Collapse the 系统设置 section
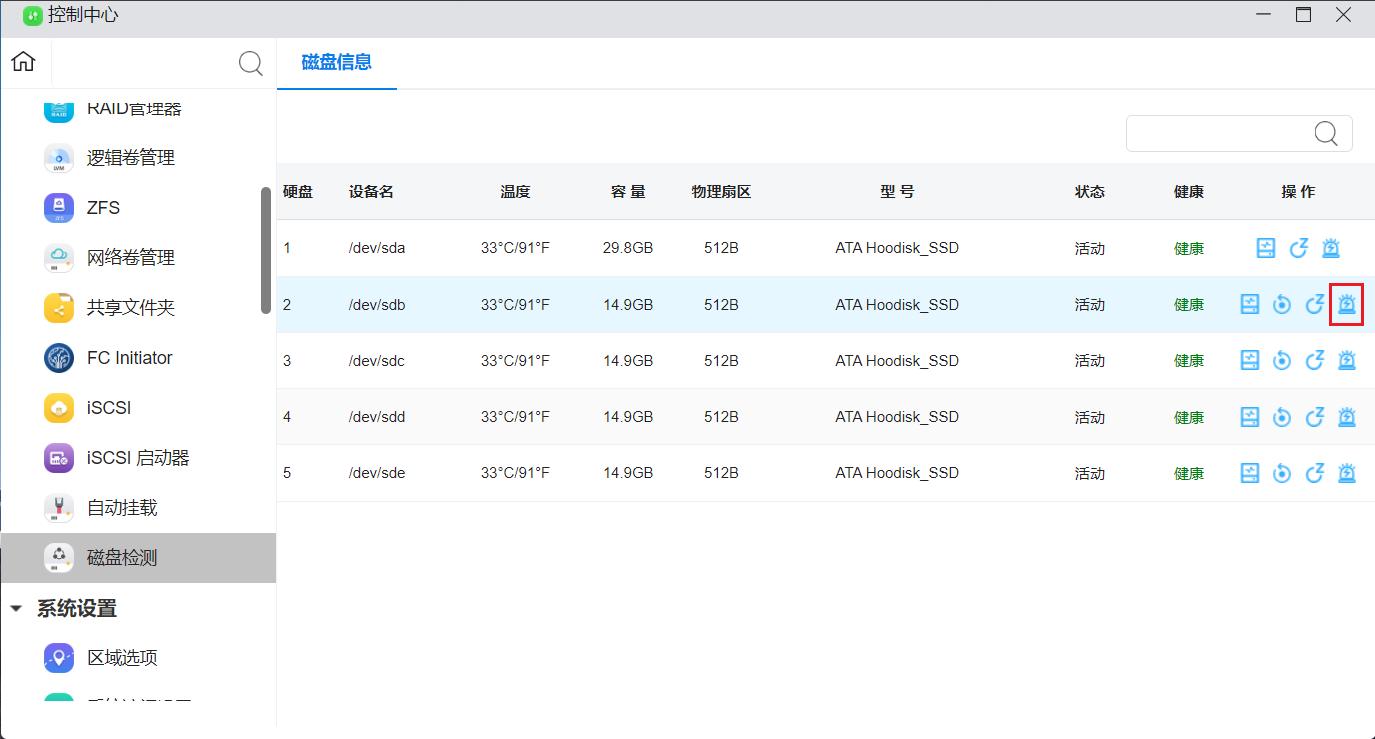This screenshot has width=1375, height=739. pos(16,608)
